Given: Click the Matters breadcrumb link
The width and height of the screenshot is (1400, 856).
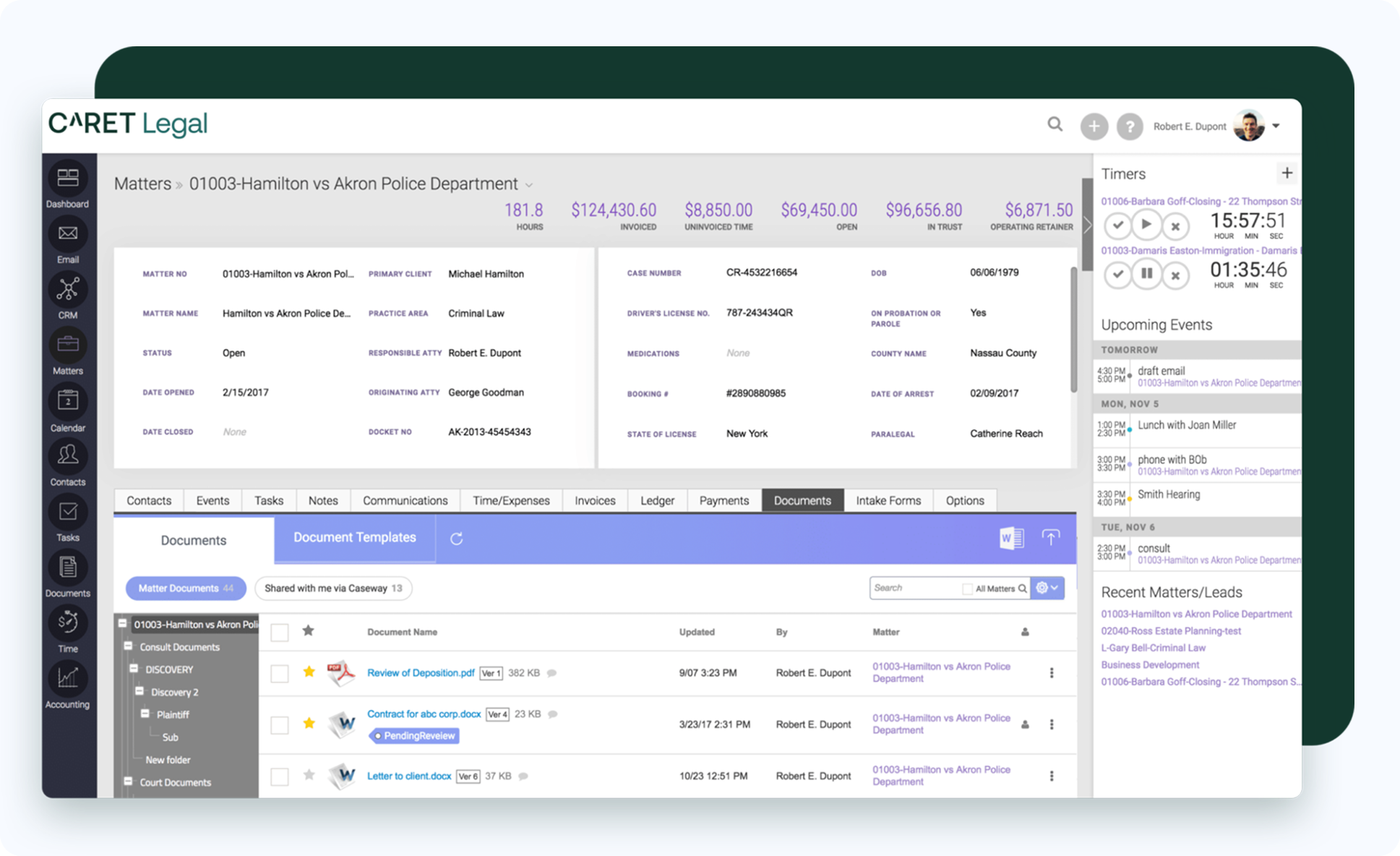Looking at the screenshot, I should [x=142, y=184].
